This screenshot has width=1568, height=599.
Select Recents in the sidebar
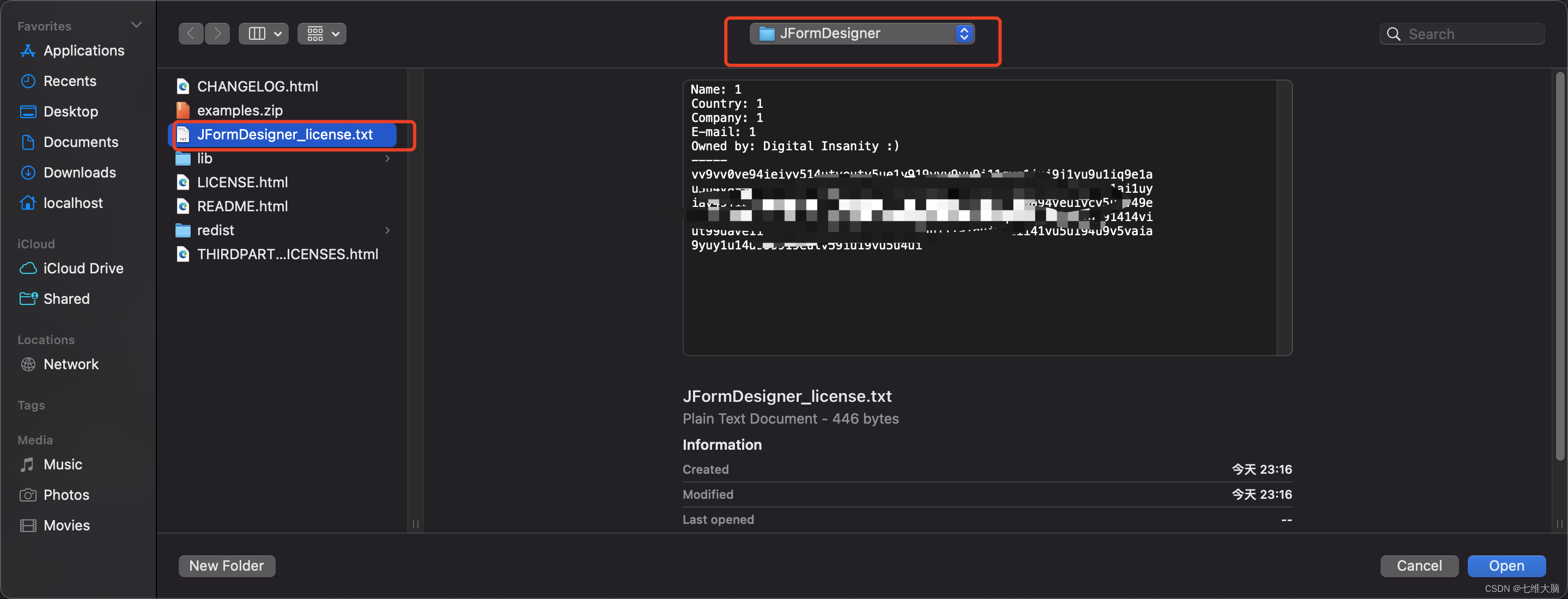point(58,81)
